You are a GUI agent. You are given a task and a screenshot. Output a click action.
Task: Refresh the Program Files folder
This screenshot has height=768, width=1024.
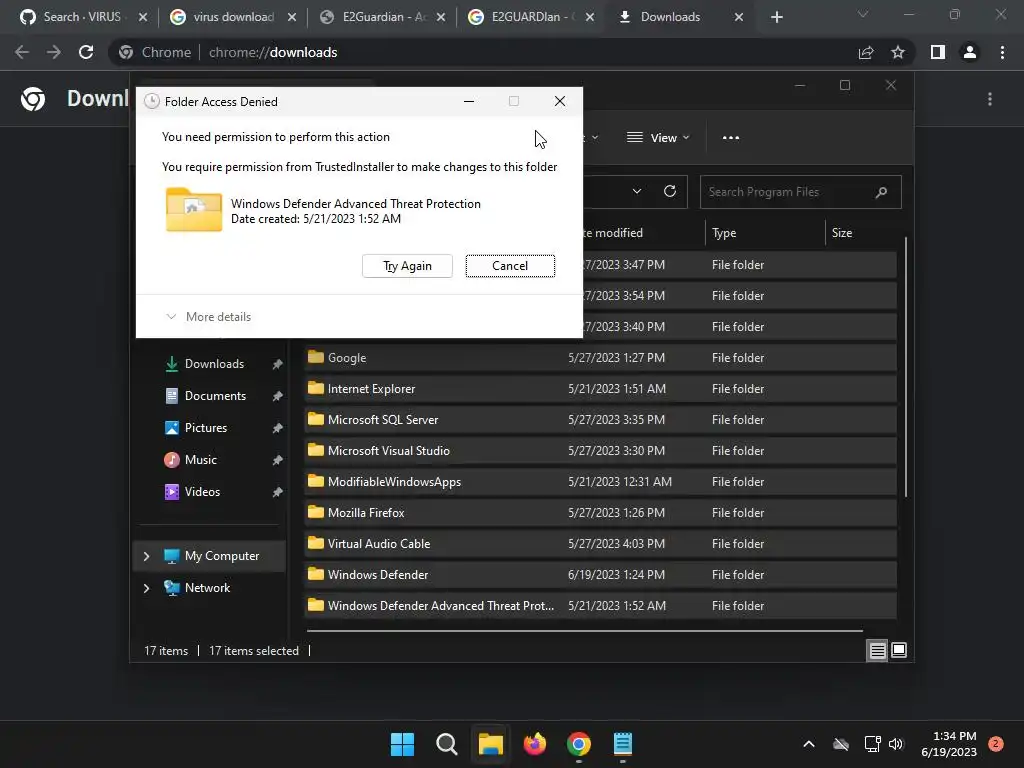click(669, 191)
